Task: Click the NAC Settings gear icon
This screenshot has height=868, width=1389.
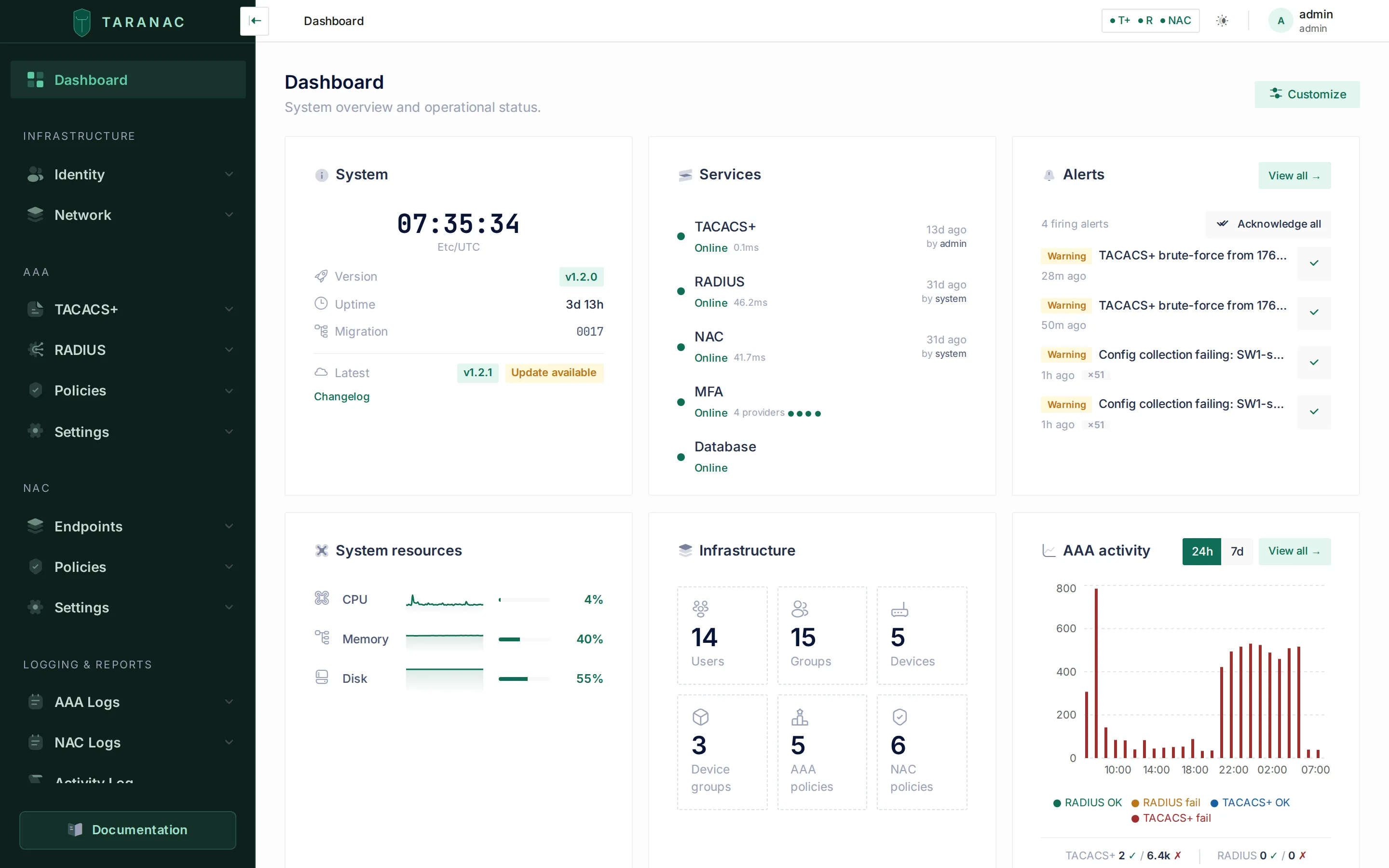Action: [36, 608]
